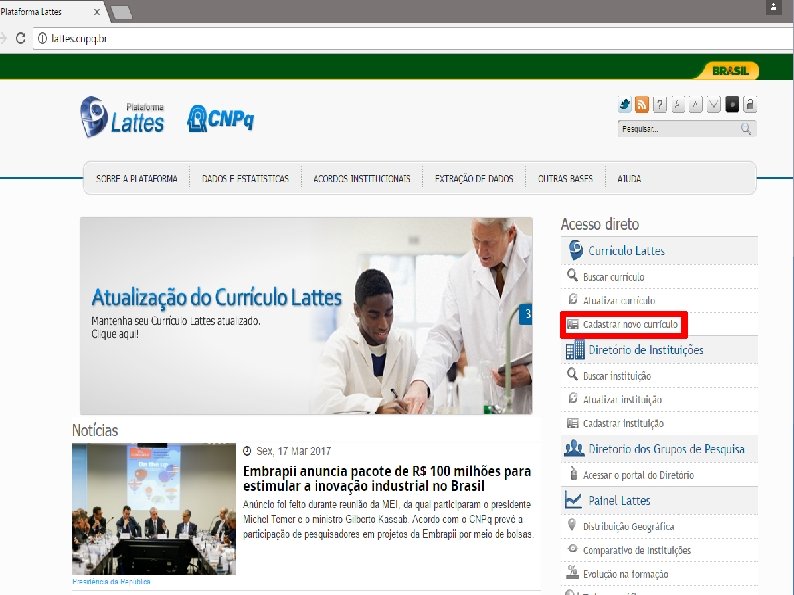Click Cadastrar novo currículo link
794x595 pixels.
[630, 324]
